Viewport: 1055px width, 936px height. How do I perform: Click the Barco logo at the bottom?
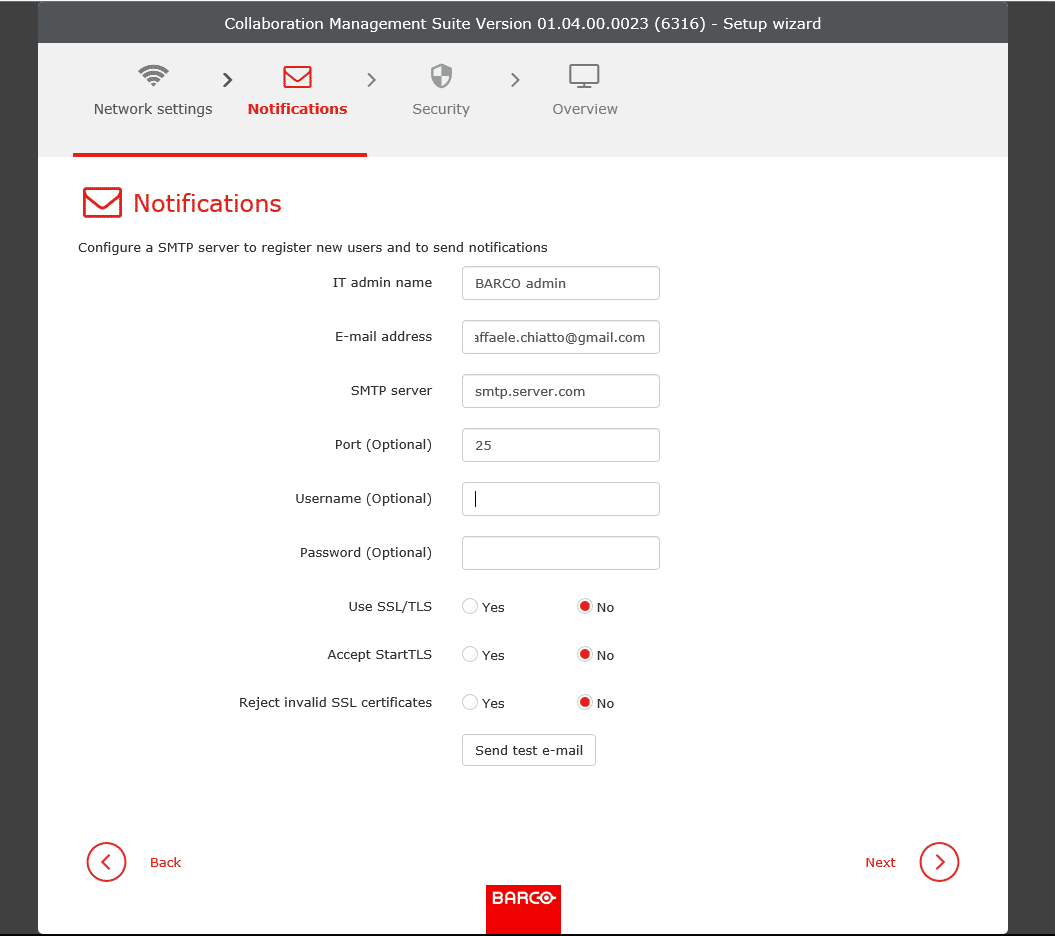523,909
